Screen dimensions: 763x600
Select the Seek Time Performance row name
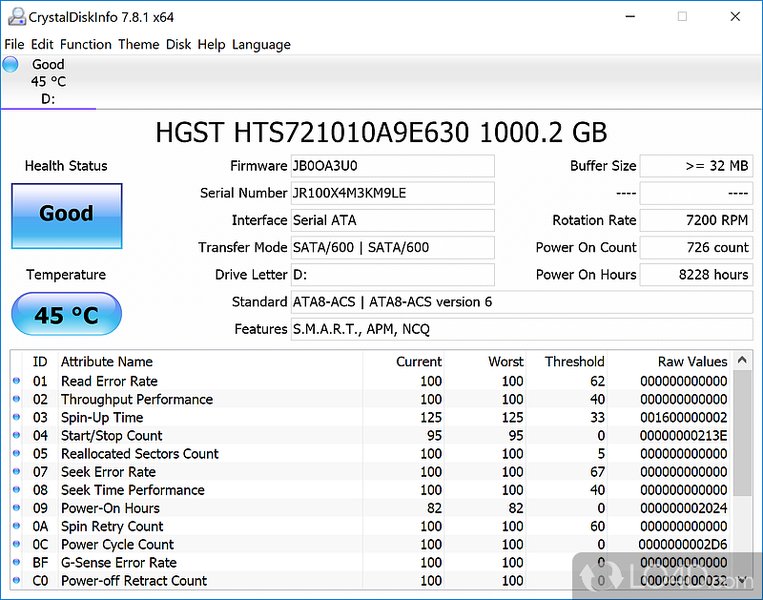click(133, 490)
